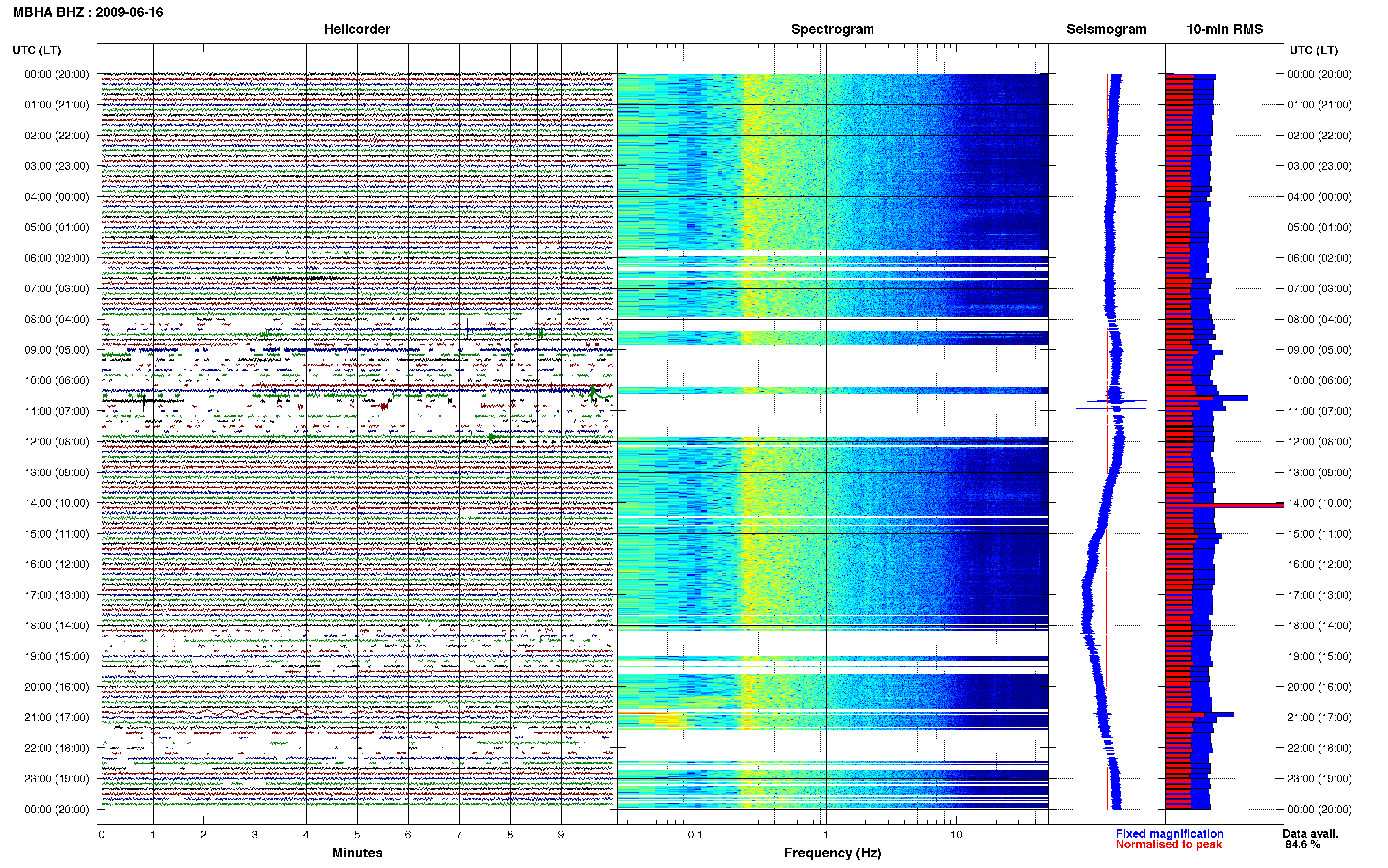Click the '7' tick on the Minutes axis

click(x=458, y=835)
